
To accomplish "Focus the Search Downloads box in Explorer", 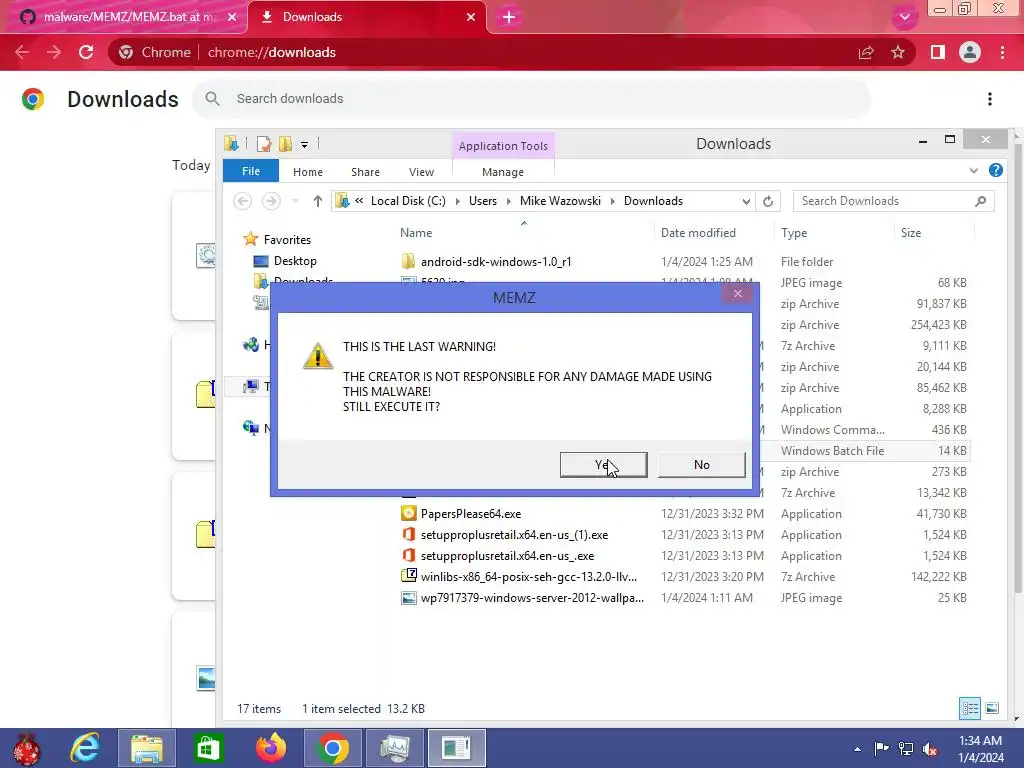I will [893, 201].
